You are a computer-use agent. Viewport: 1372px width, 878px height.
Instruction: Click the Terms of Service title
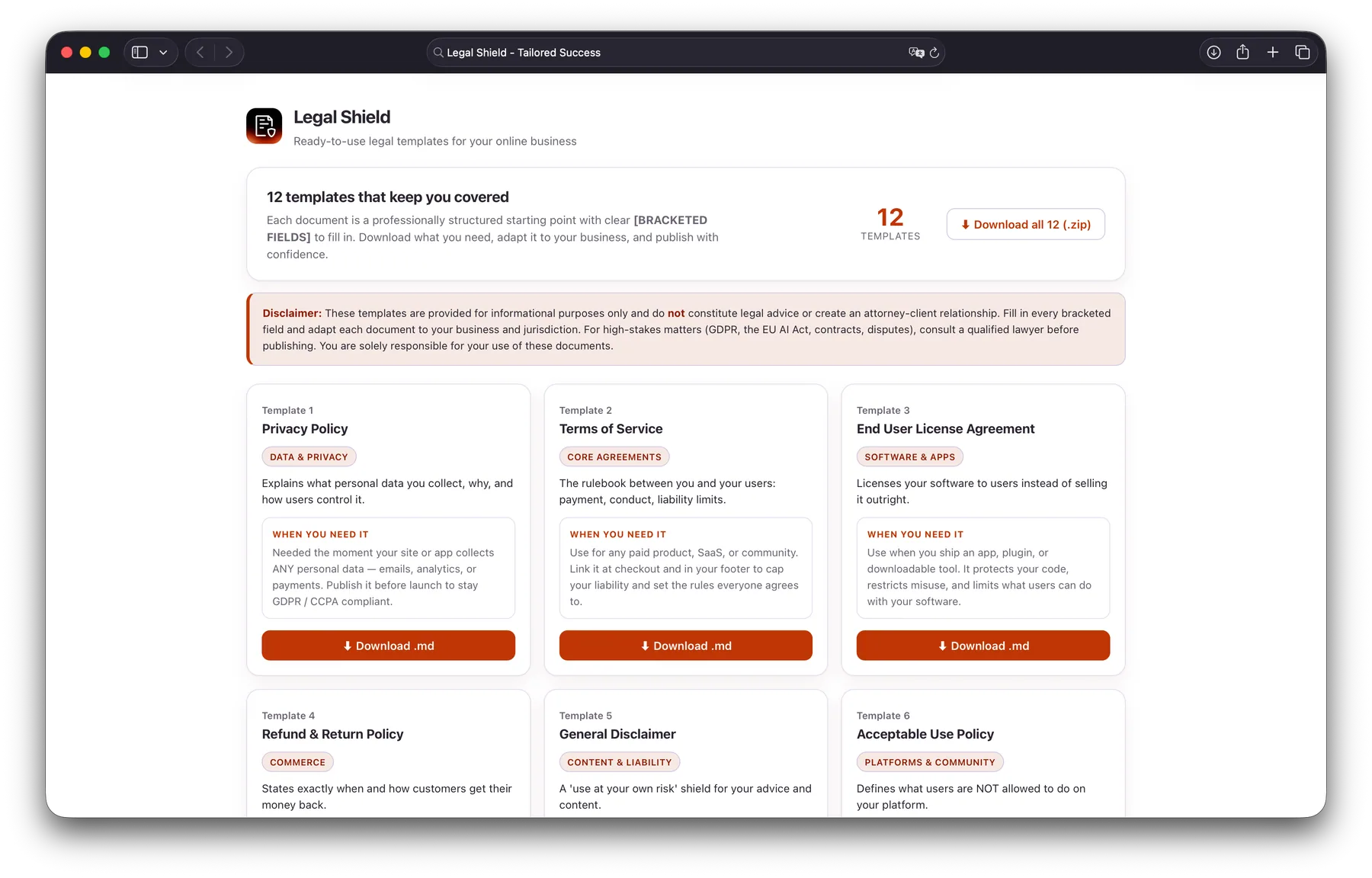611,429
